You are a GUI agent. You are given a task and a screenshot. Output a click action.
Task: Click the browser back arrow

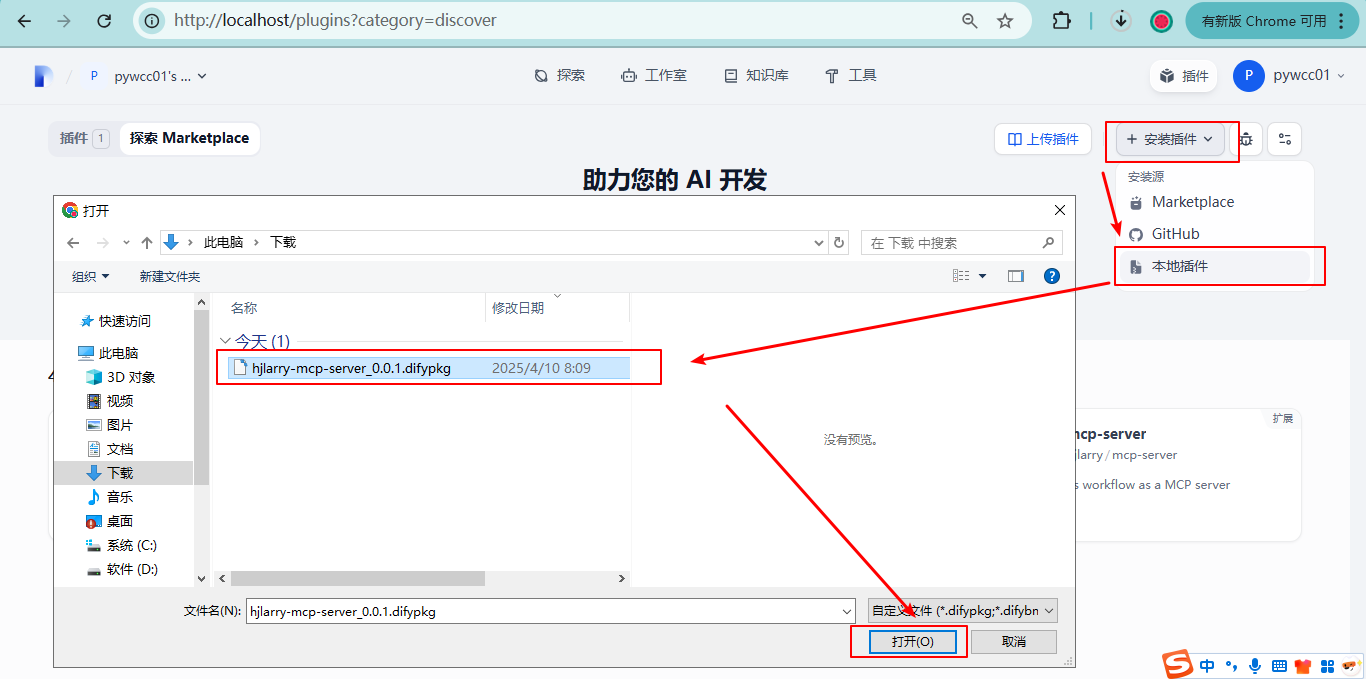point(25,21)
